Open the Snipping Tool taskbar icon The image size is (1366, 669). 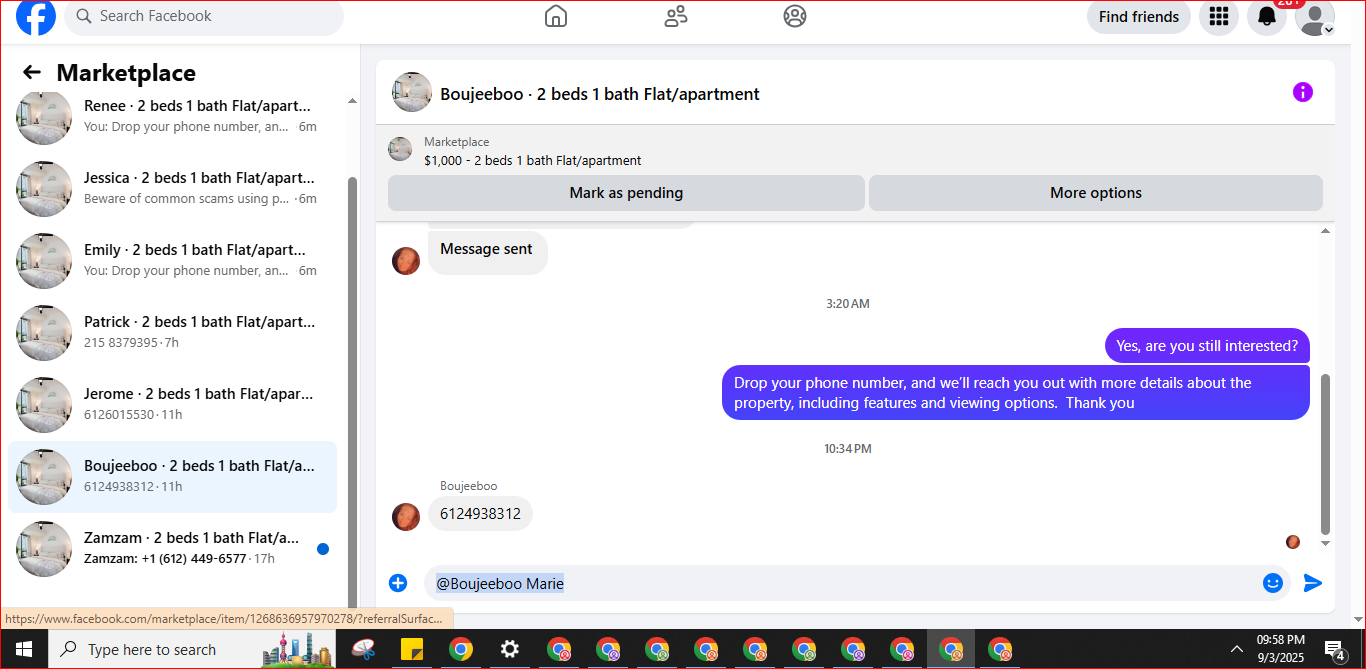tap(363, 649)
